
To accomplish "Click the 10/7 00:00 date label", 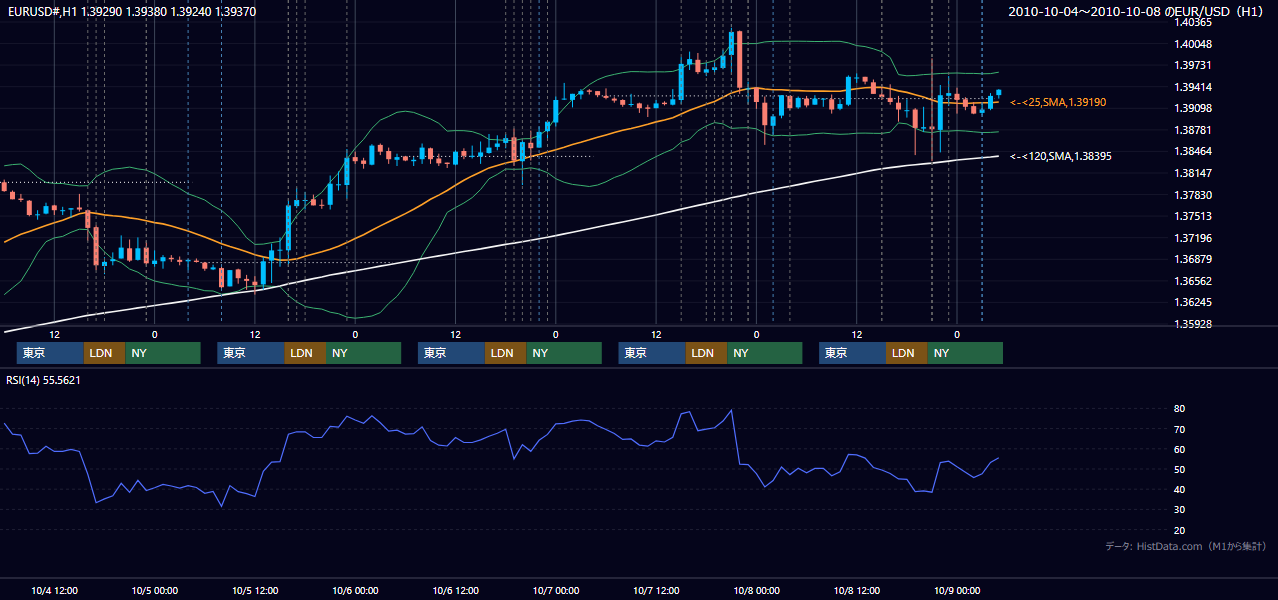I will 555,590.
